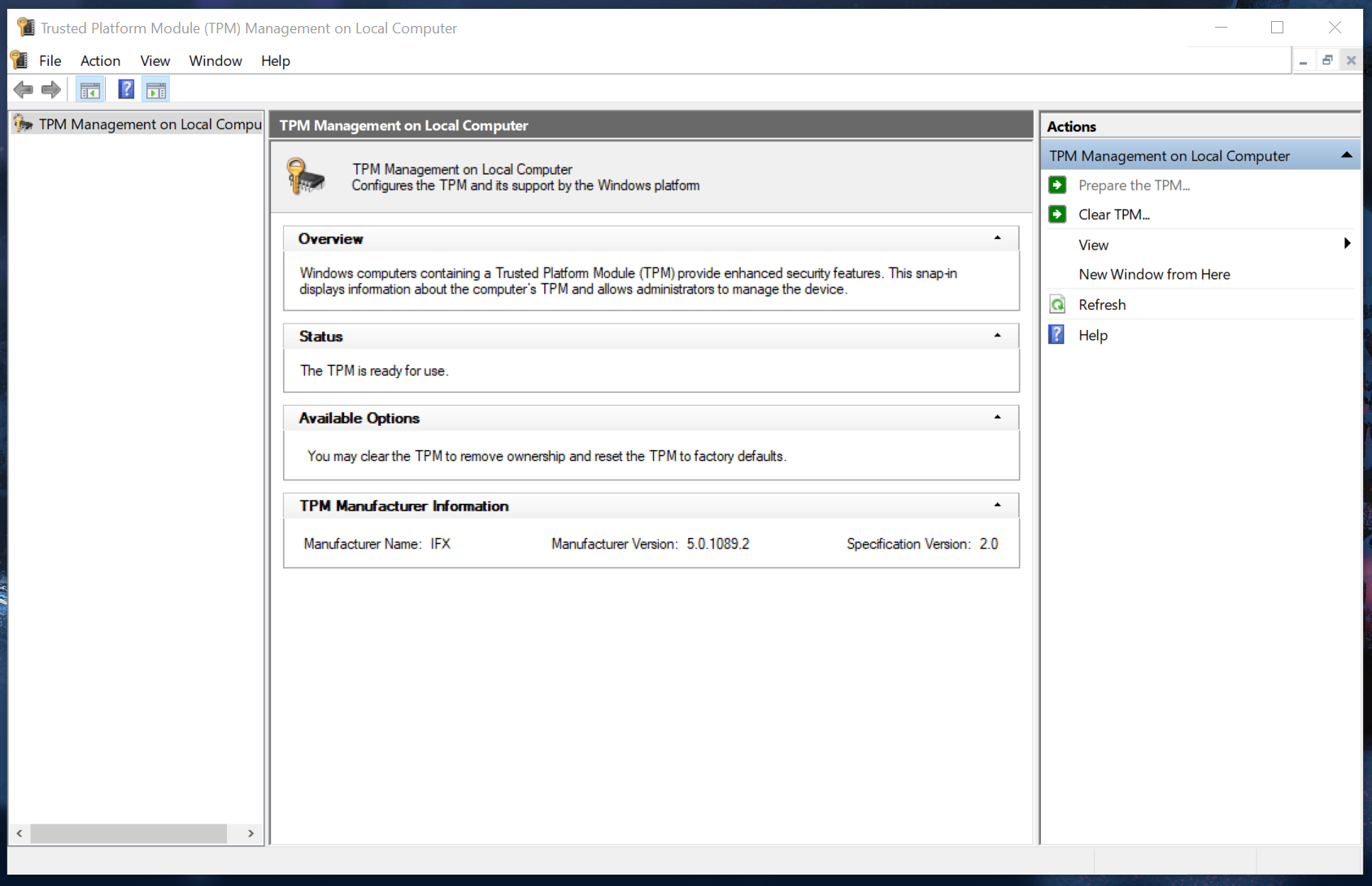Expand the View submenu arrow in Actions

pyautogui.click(x=1347, y=243)
